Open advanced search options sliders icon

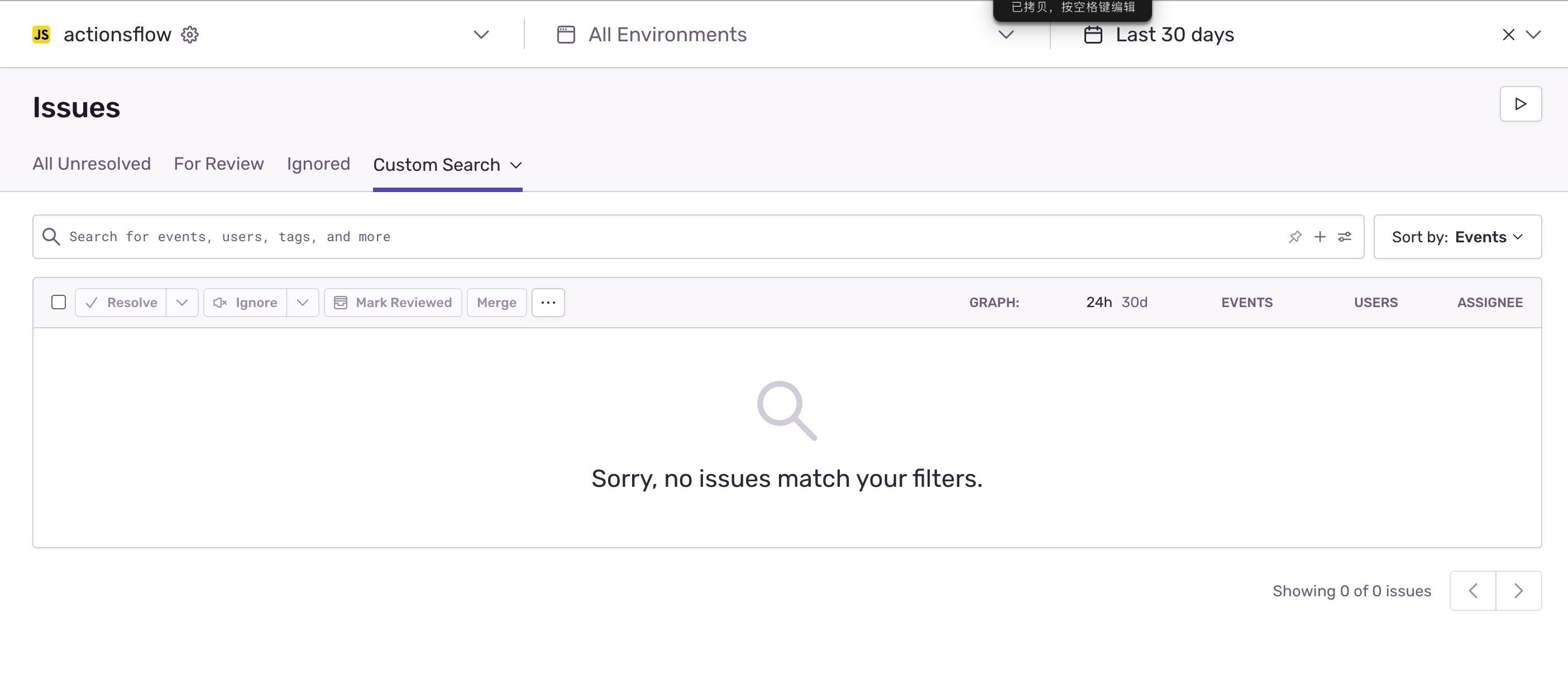pos(1345,237)
